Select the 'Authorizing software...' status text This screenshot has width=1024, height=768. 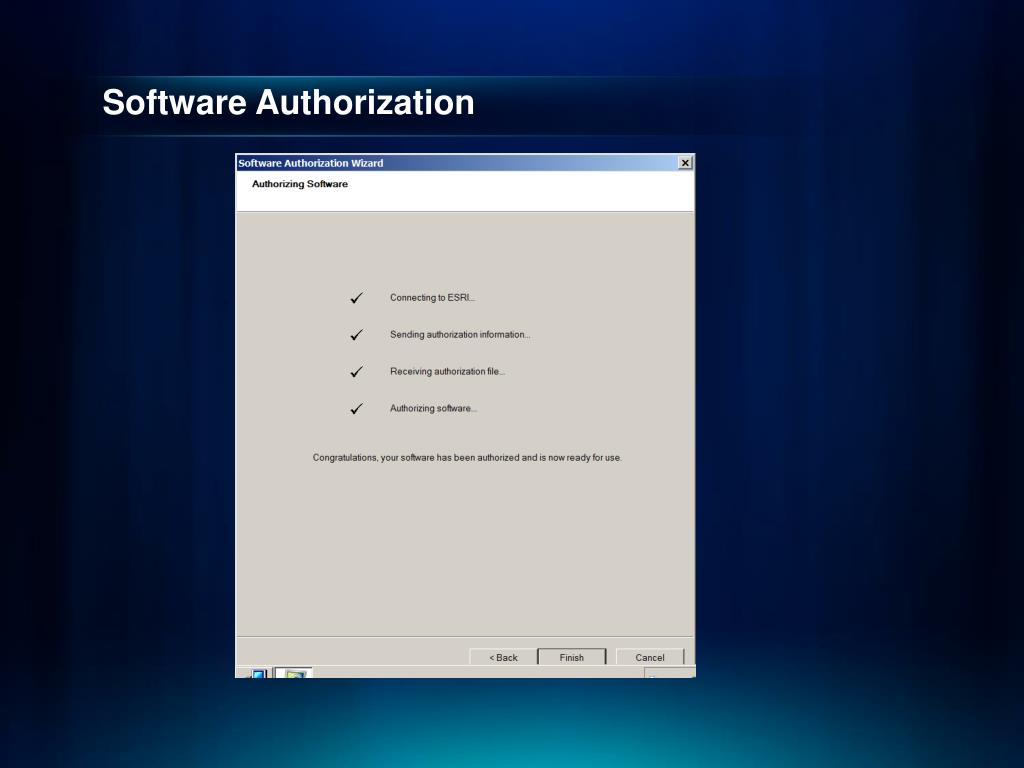pyautogui.click(x=433, y=408)
